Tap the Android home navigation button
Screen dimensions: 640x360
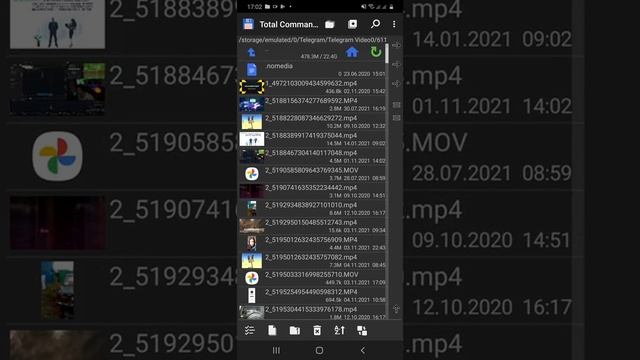point(319,350)
